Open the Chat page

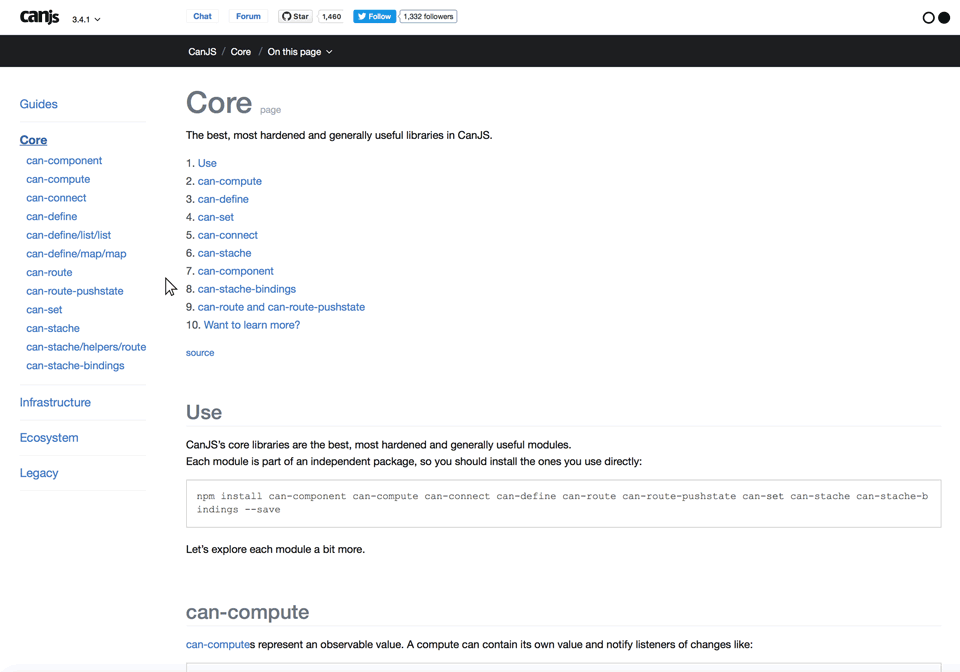pyautogui.click(x=202, y=16)
